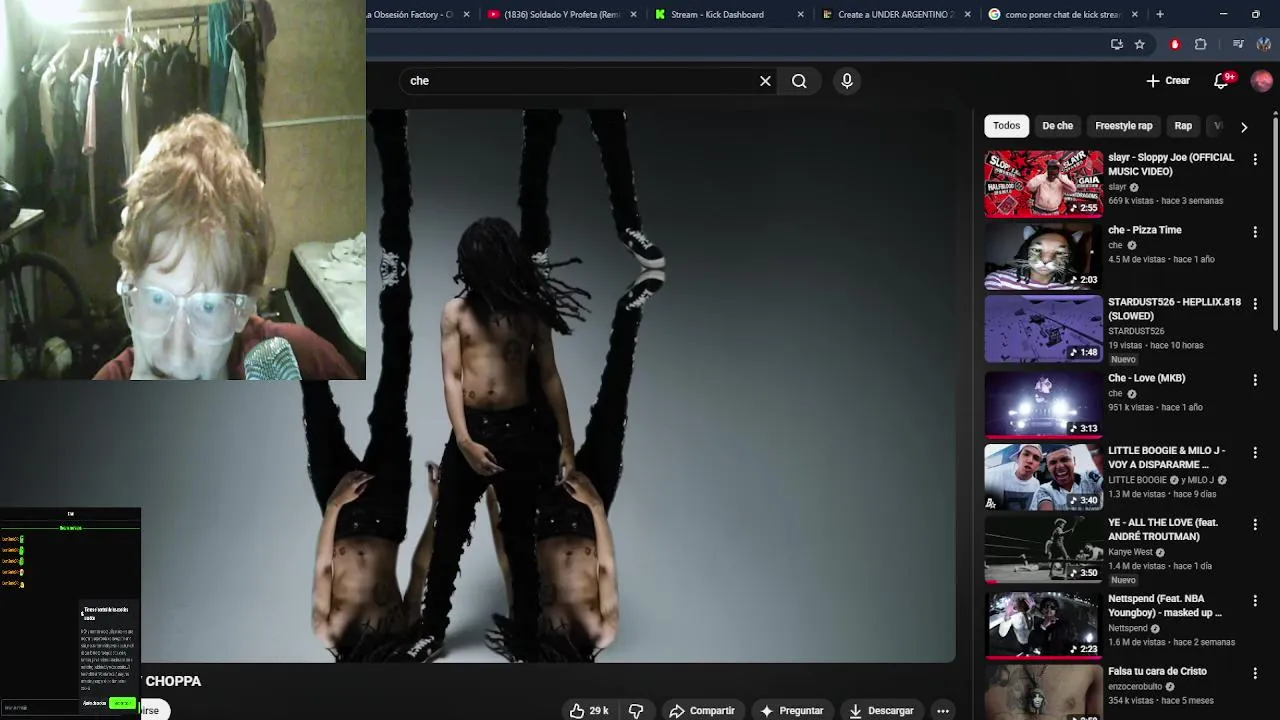Open title Falsa tu cara de Cristo
Viewport: 1280px width, 720px height.
1157,671
